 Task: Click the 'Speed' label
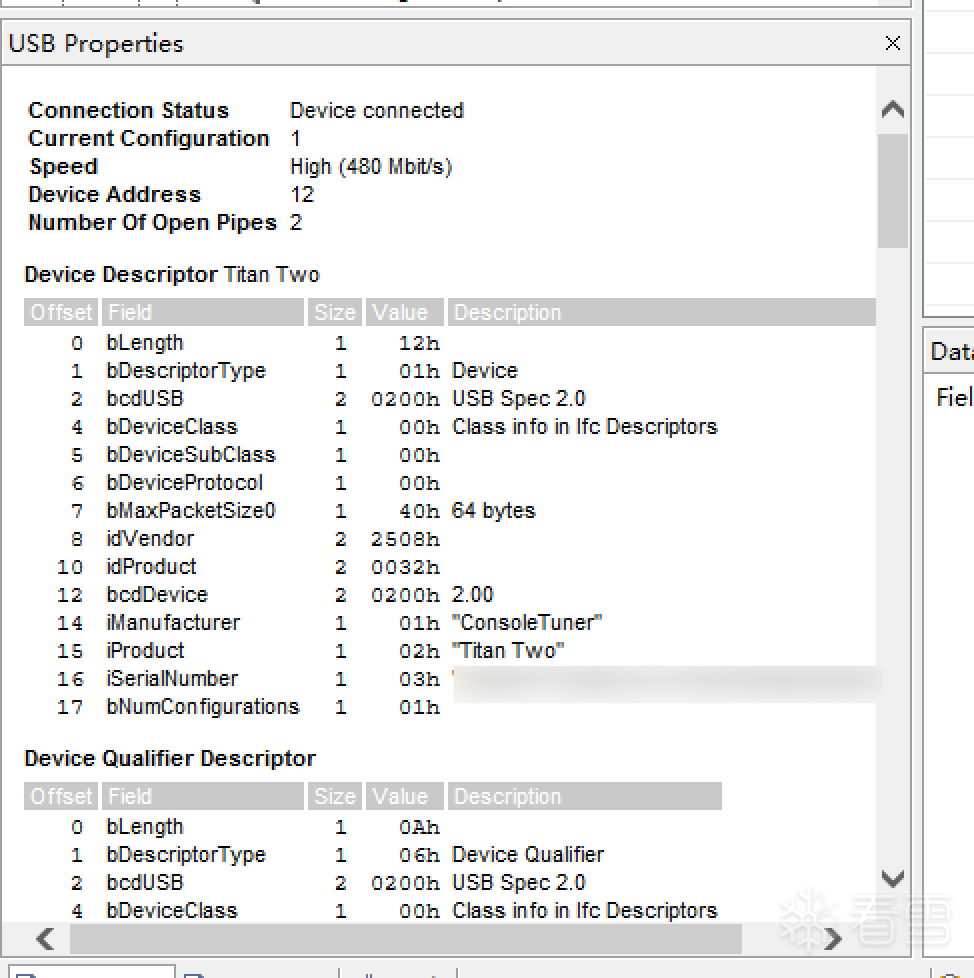tap(64, 167)
